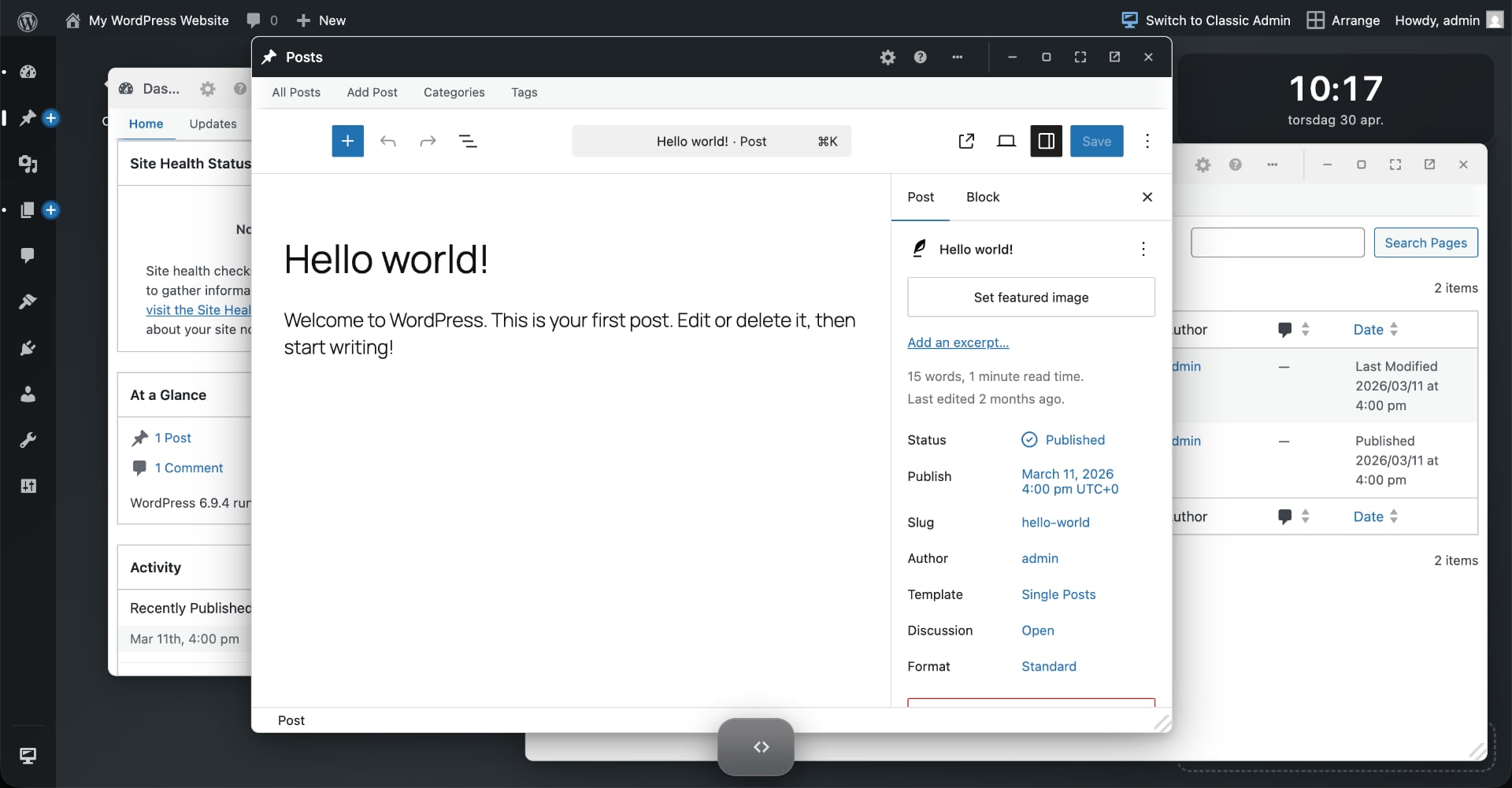Image resolution: width=1512 pixels, height=788 pixels.
Task: Open Add Post submenu item
Action: pos(372,92)
